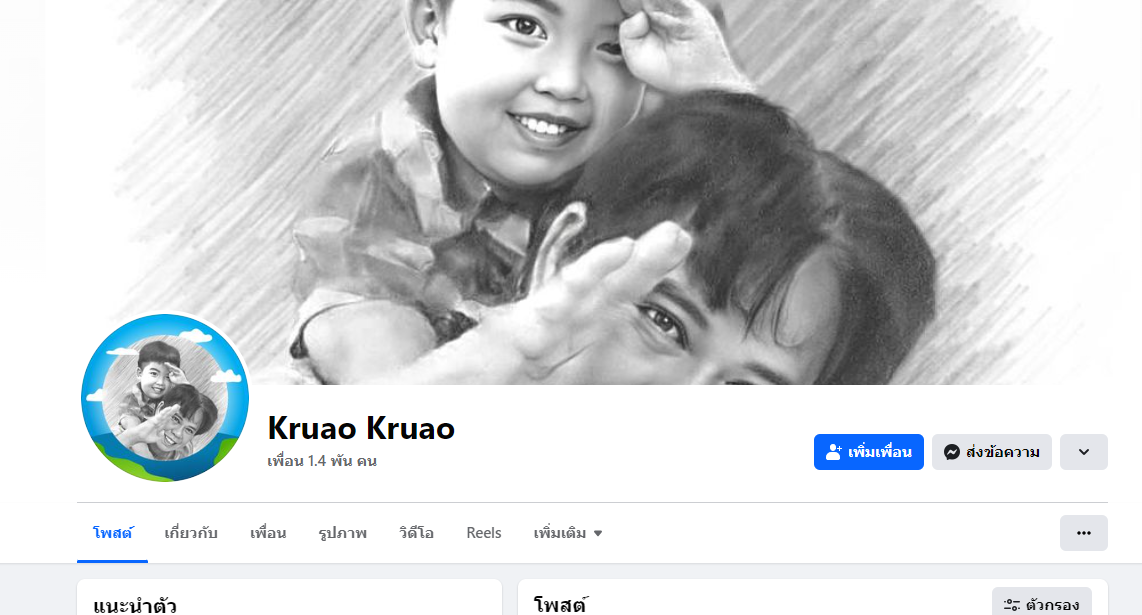Click the Messenger icon in message button
The height and width of the screenshot is (615, 1142).
tap(951, 452)
